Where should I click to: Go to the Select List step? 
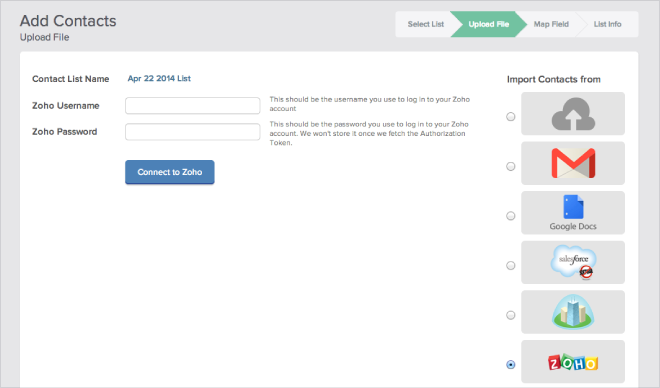[x=425, y=24]
